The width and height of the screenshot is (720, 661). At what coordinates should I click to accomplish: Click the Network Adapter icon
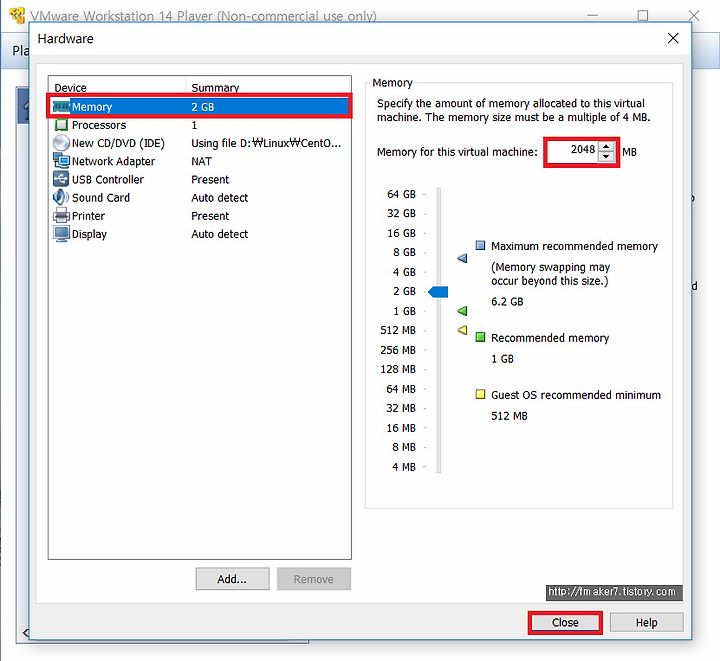tap(61, 161)
